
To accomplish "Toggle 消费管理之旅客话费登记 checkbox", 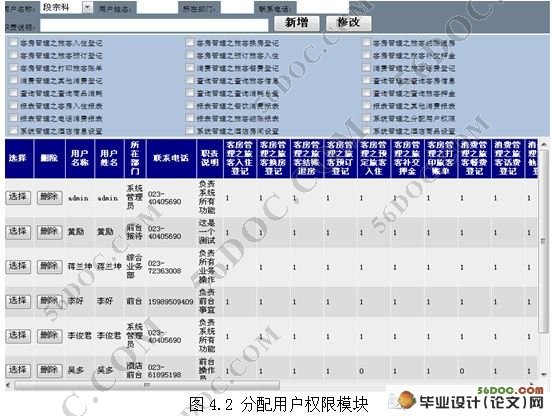I will click(366, 68).
